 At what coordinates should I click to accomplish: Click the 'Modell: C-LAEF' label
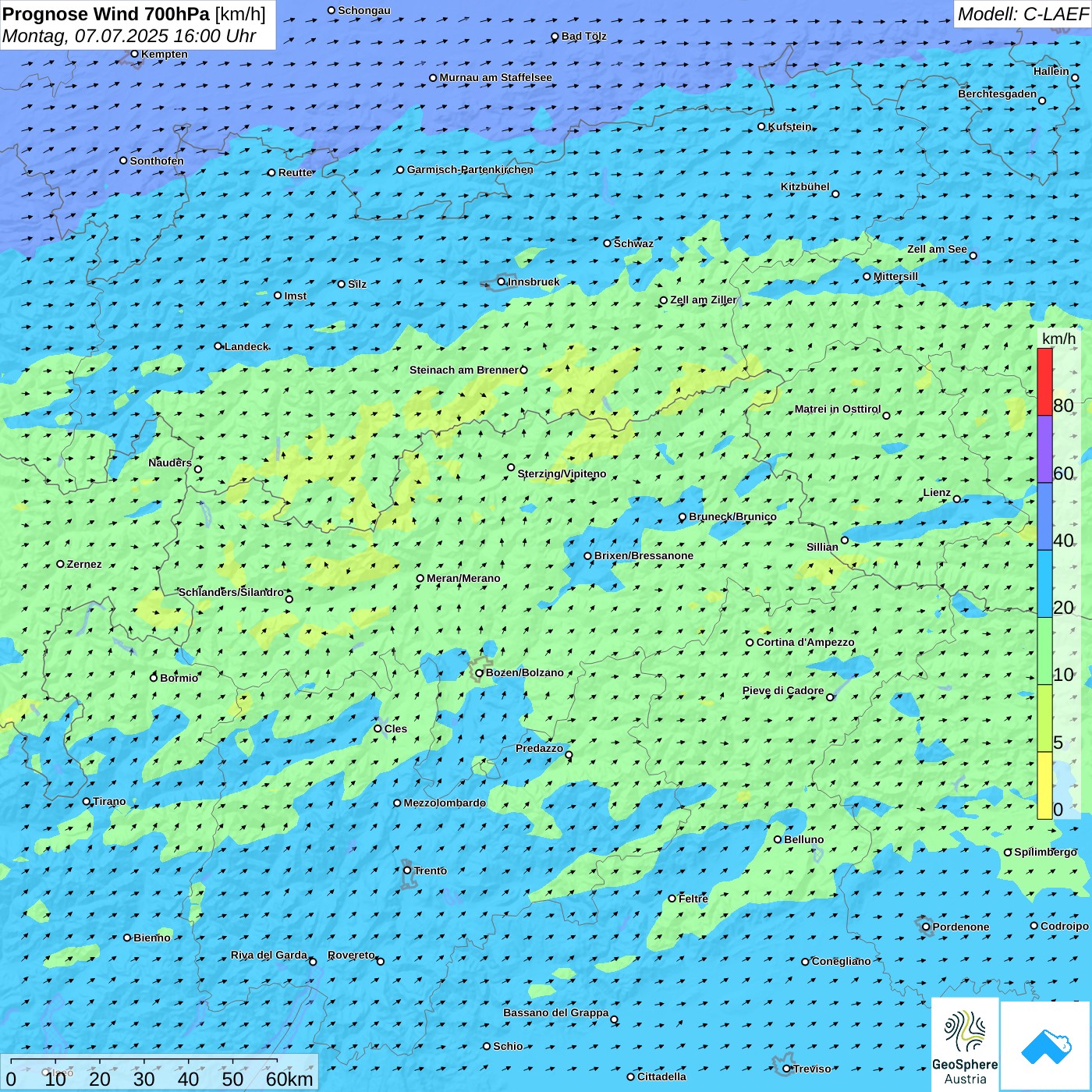click(x=1022, y=14)
